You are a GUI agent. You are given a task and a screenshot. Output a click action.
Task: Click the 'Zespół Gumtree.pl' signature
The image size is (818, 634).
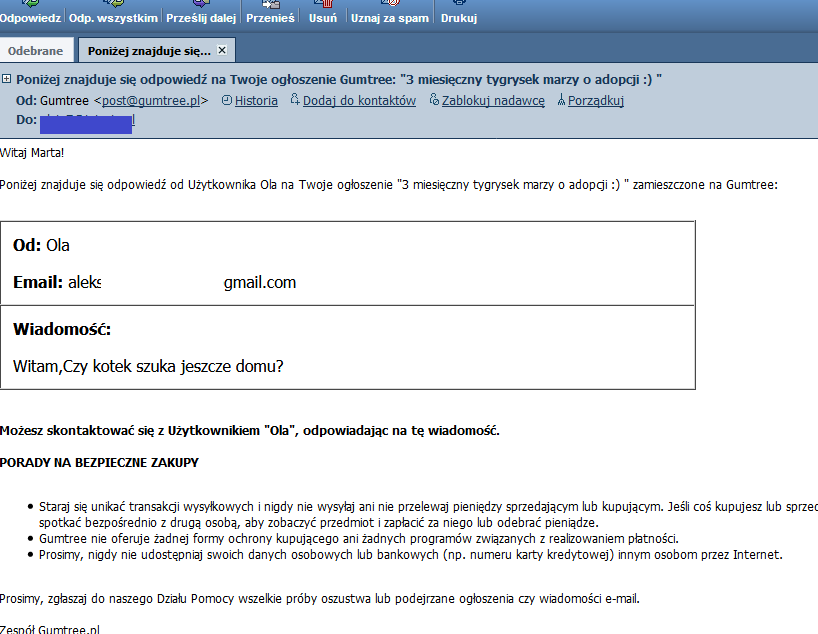coord(50,629)
